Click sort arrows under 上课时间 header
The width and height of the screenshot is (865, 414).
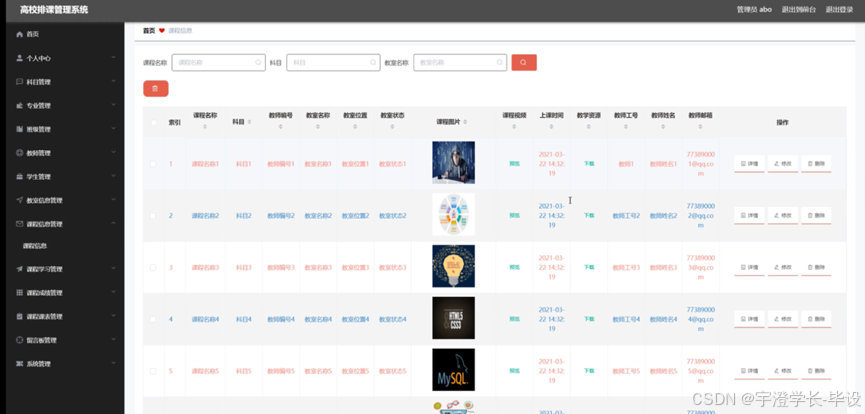[x=552, y=127]
